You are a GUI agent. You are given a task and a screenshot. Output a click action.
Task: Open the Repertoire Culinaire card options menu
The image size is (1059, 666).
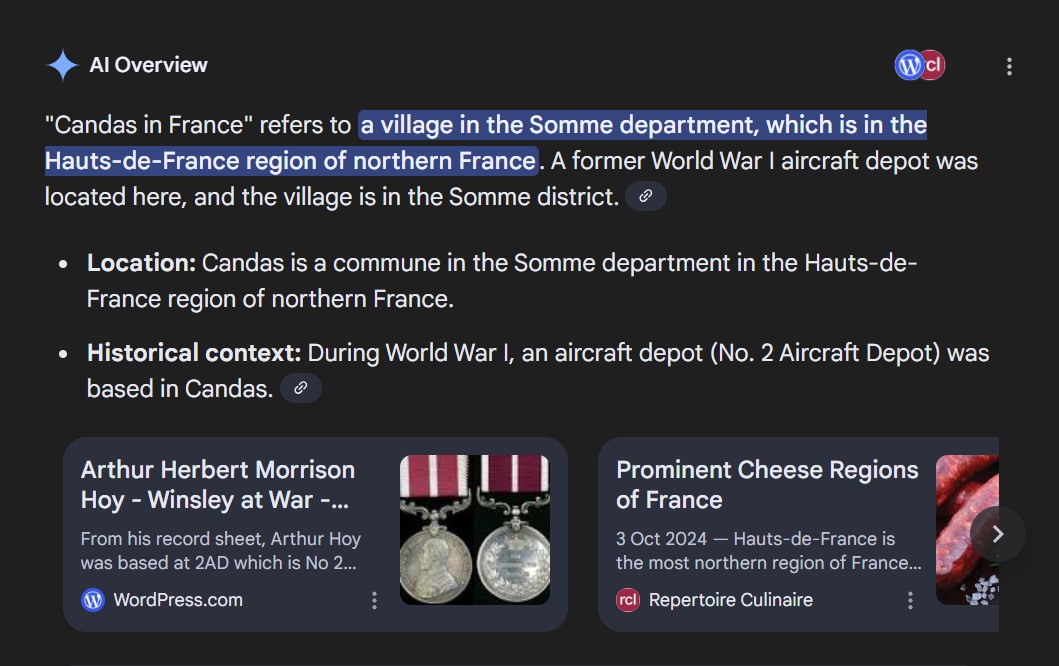pos(910,600)
